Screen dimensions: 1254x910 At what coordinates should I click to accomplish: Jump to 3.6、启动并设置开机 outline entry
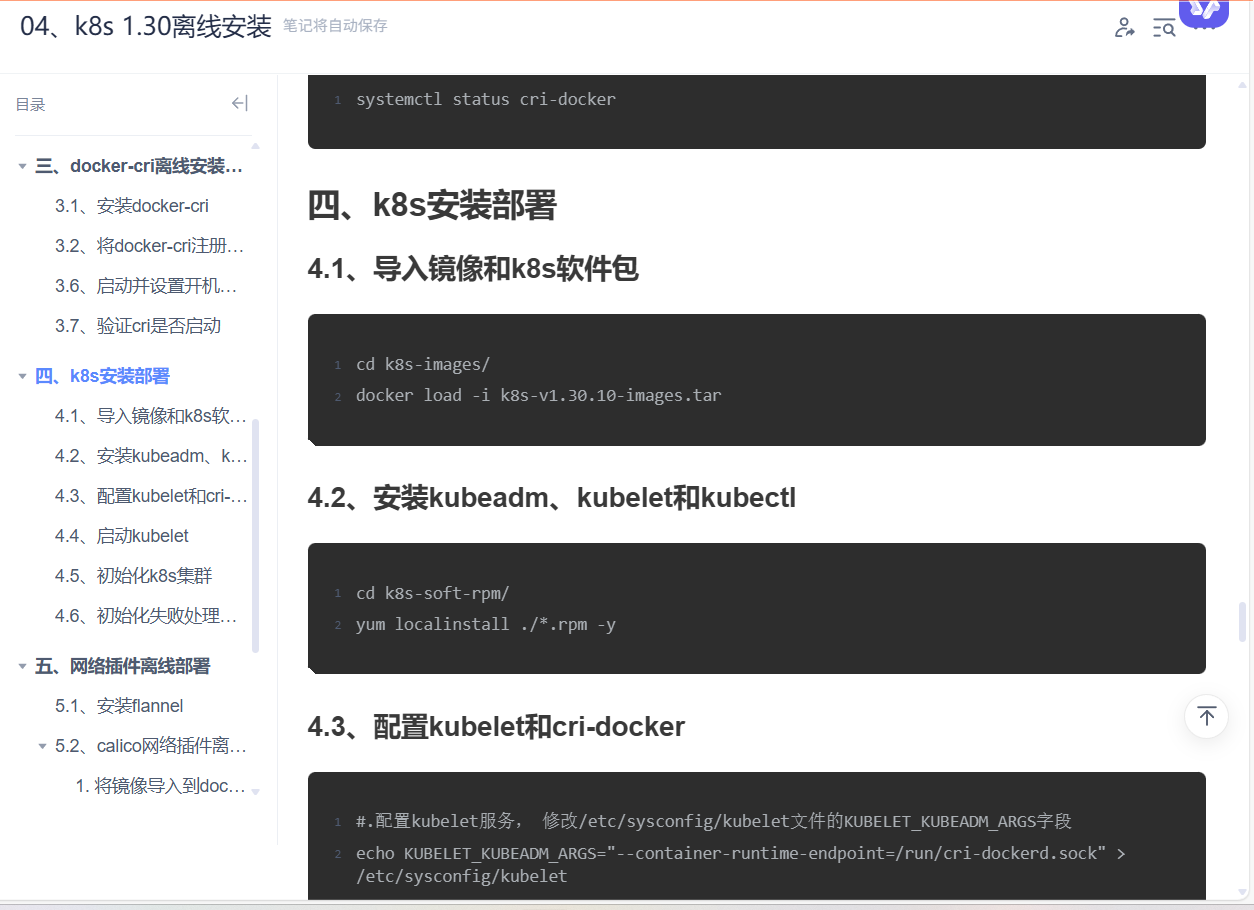146,286
